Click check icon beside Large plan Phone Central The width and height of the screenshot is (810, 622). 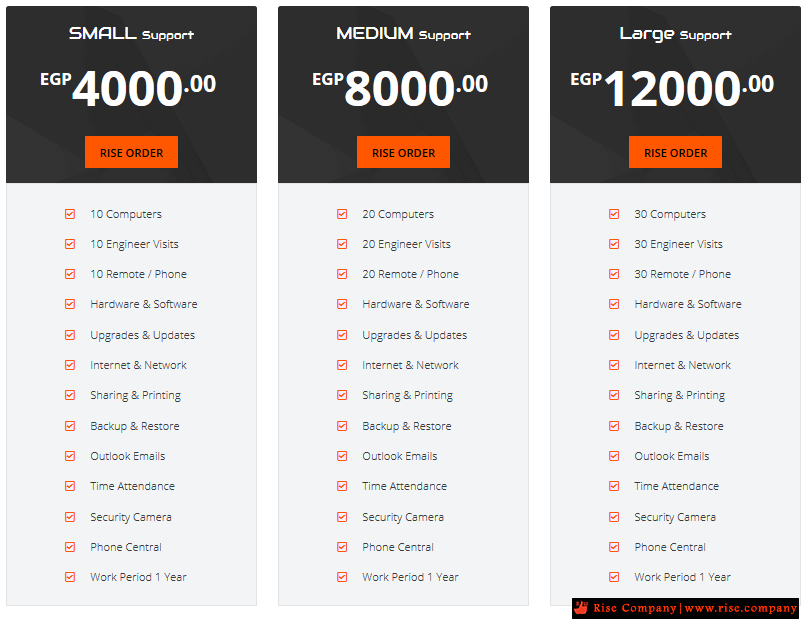click(614, 547)
